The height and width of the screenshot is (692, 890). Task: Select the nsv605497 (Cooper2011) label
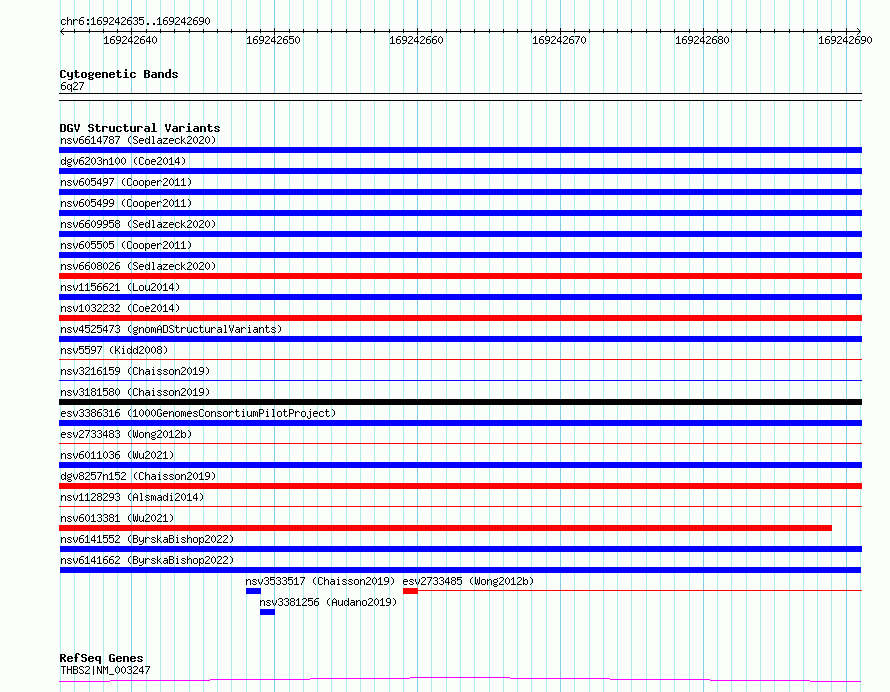[x=126, y=182]
